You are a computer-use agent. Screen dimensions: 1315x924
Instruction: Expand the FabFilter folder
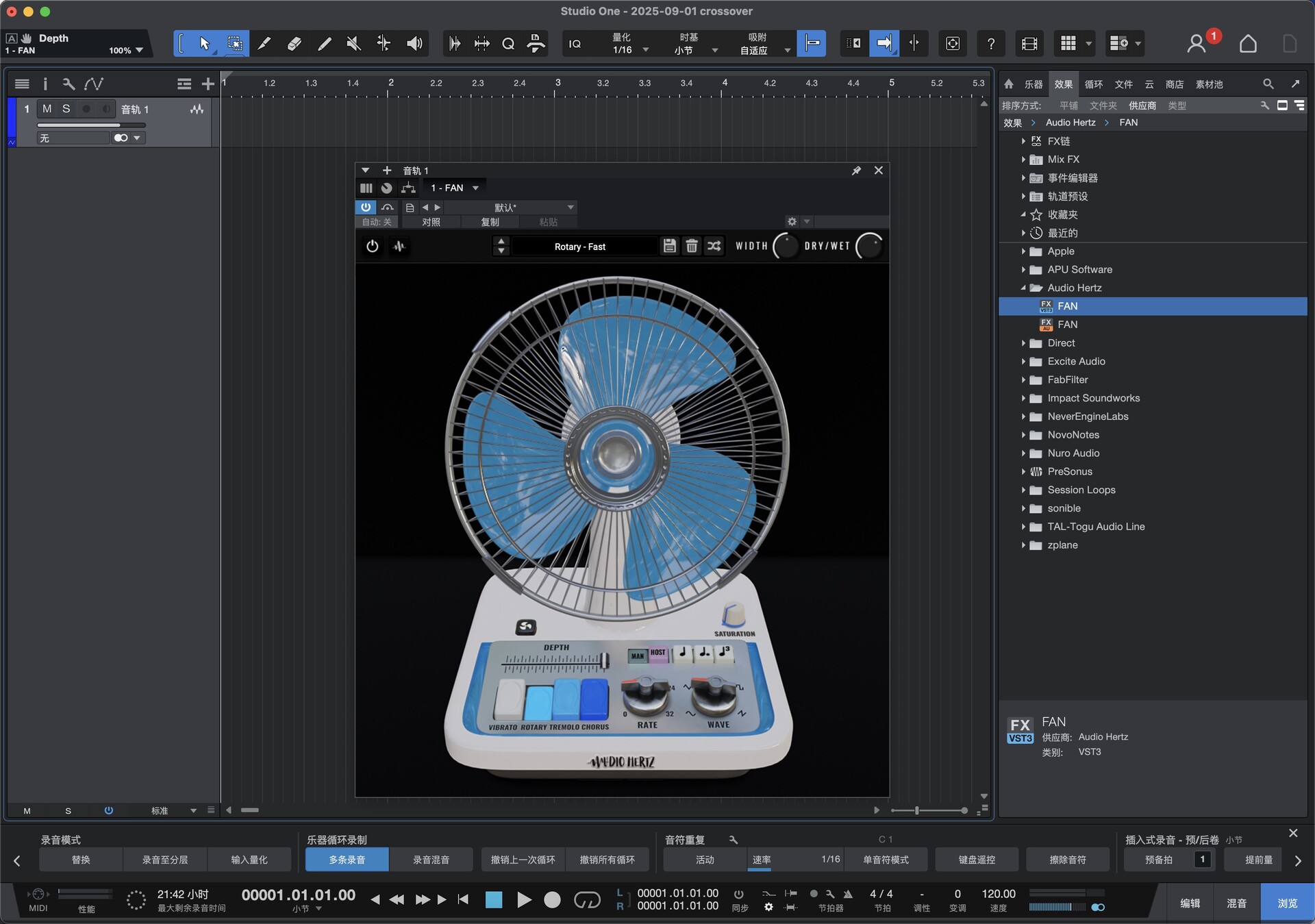coord(1023,379)
